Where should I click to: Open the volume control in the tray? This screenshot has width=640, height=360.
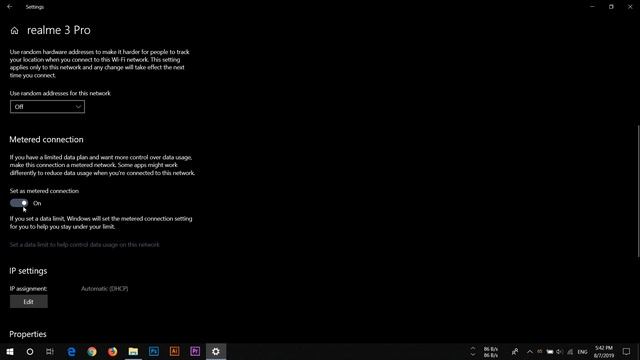pos(560,351)
